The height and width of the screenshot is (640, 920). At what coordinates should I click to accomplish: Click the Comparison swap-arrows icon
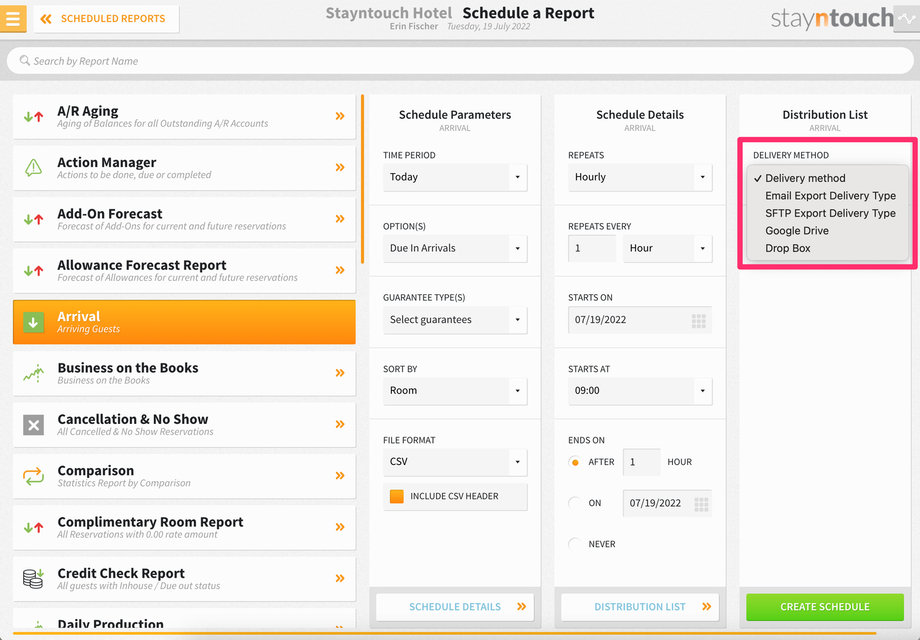point(33,476)
